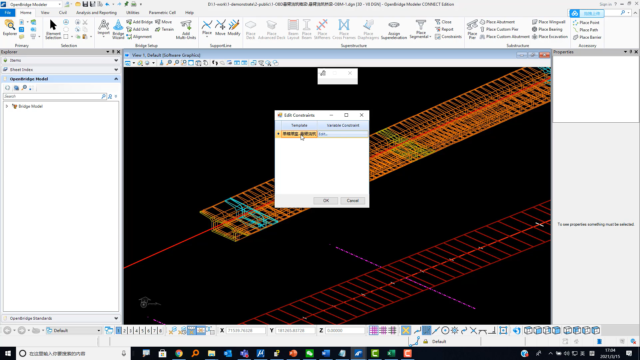This screenshot has width=640, height=360.
Task: Click the Variable Constraint column header
Action: click(343, 125)
